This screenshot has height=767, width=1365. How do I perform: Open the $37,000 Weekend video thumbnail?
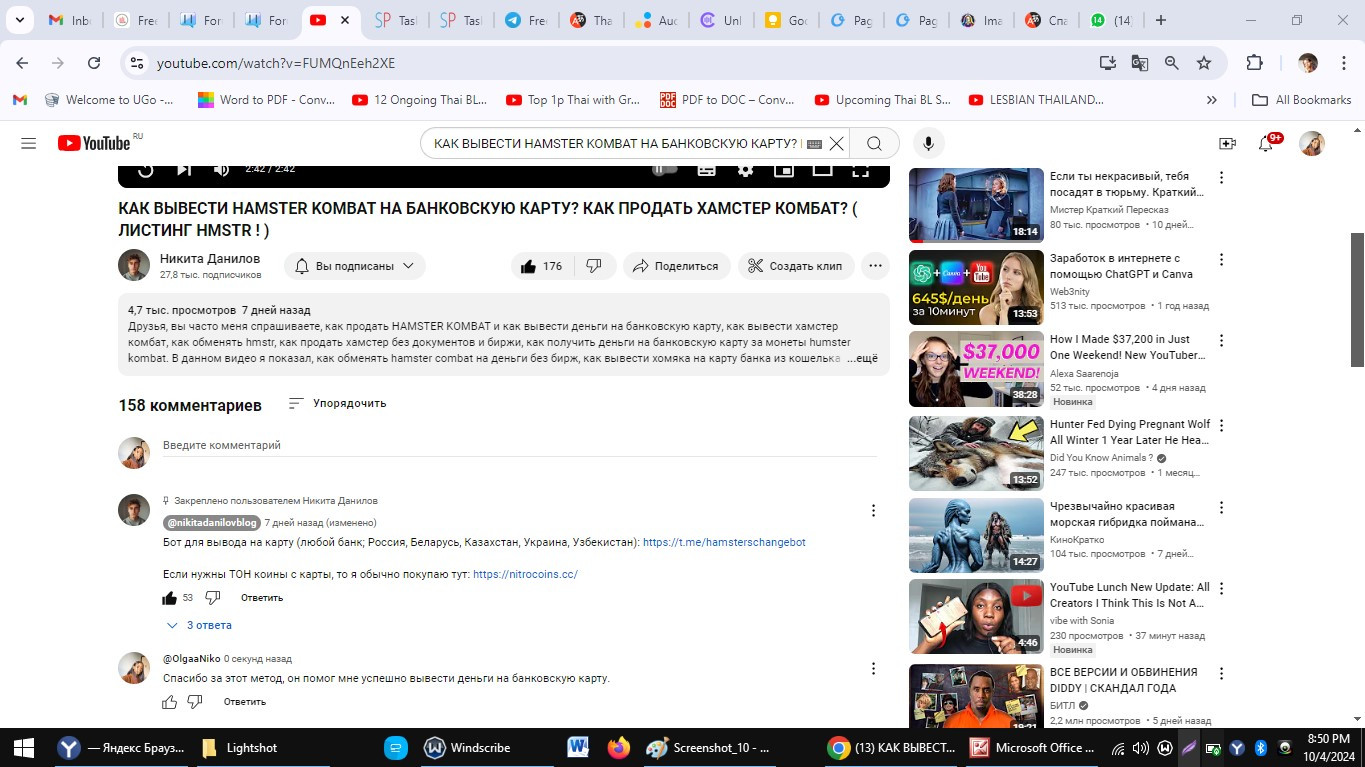click(976, 369)
